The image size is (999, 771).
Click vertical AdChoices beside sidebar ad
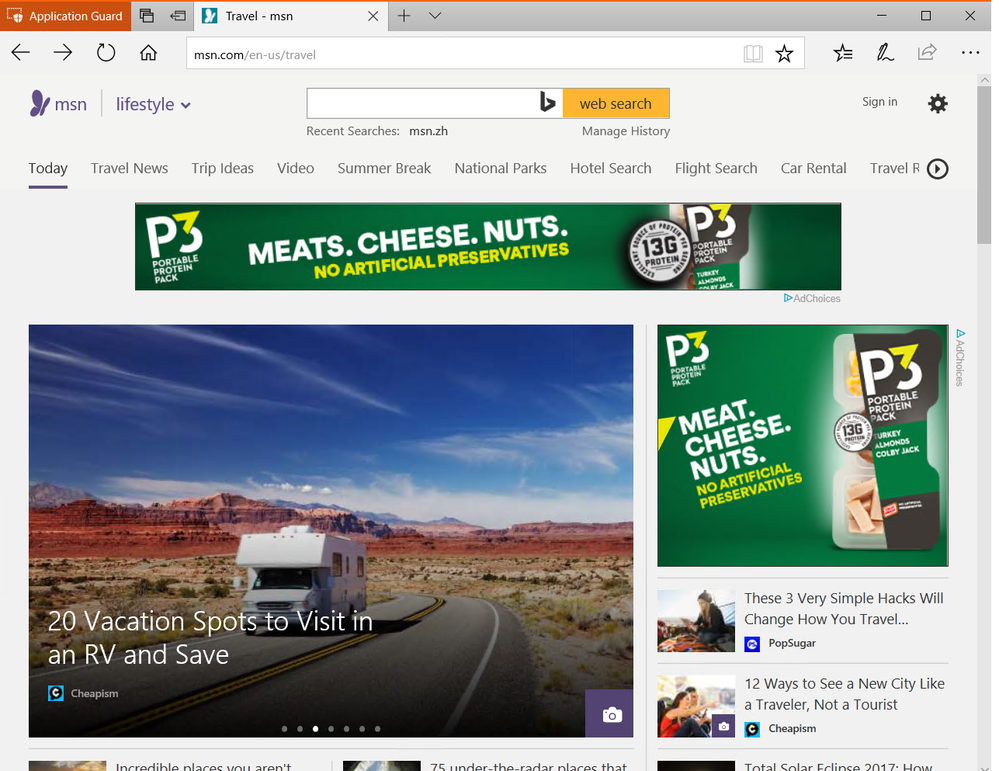pos(960,357)
